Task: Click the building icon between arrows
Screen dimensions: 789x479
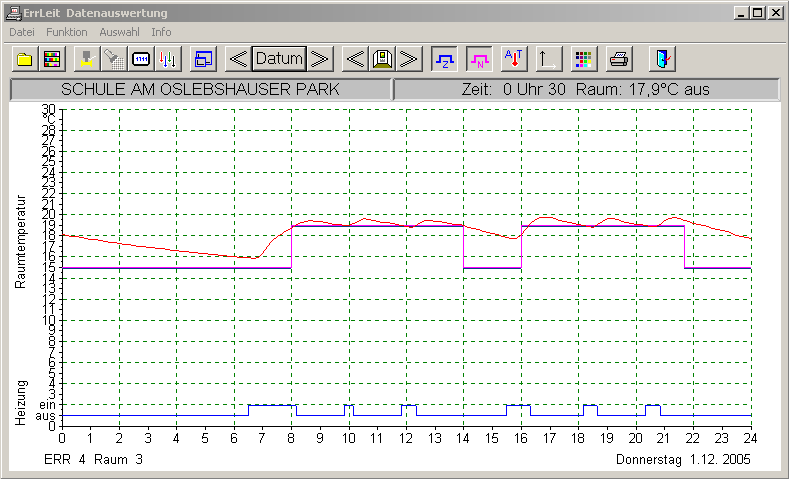Action: [x=381, y=58]
